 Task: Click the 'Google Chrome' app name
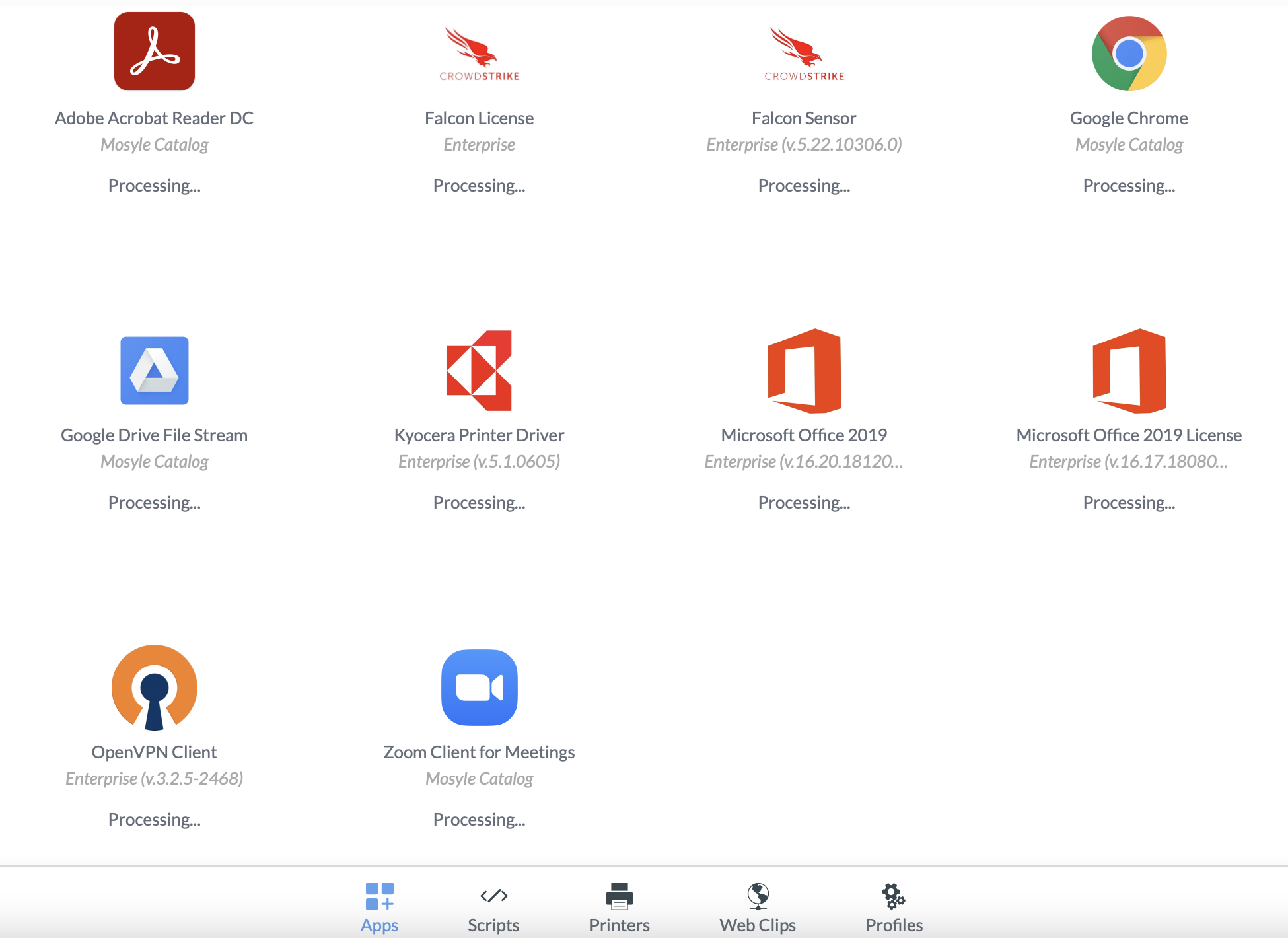point(1129,118)
